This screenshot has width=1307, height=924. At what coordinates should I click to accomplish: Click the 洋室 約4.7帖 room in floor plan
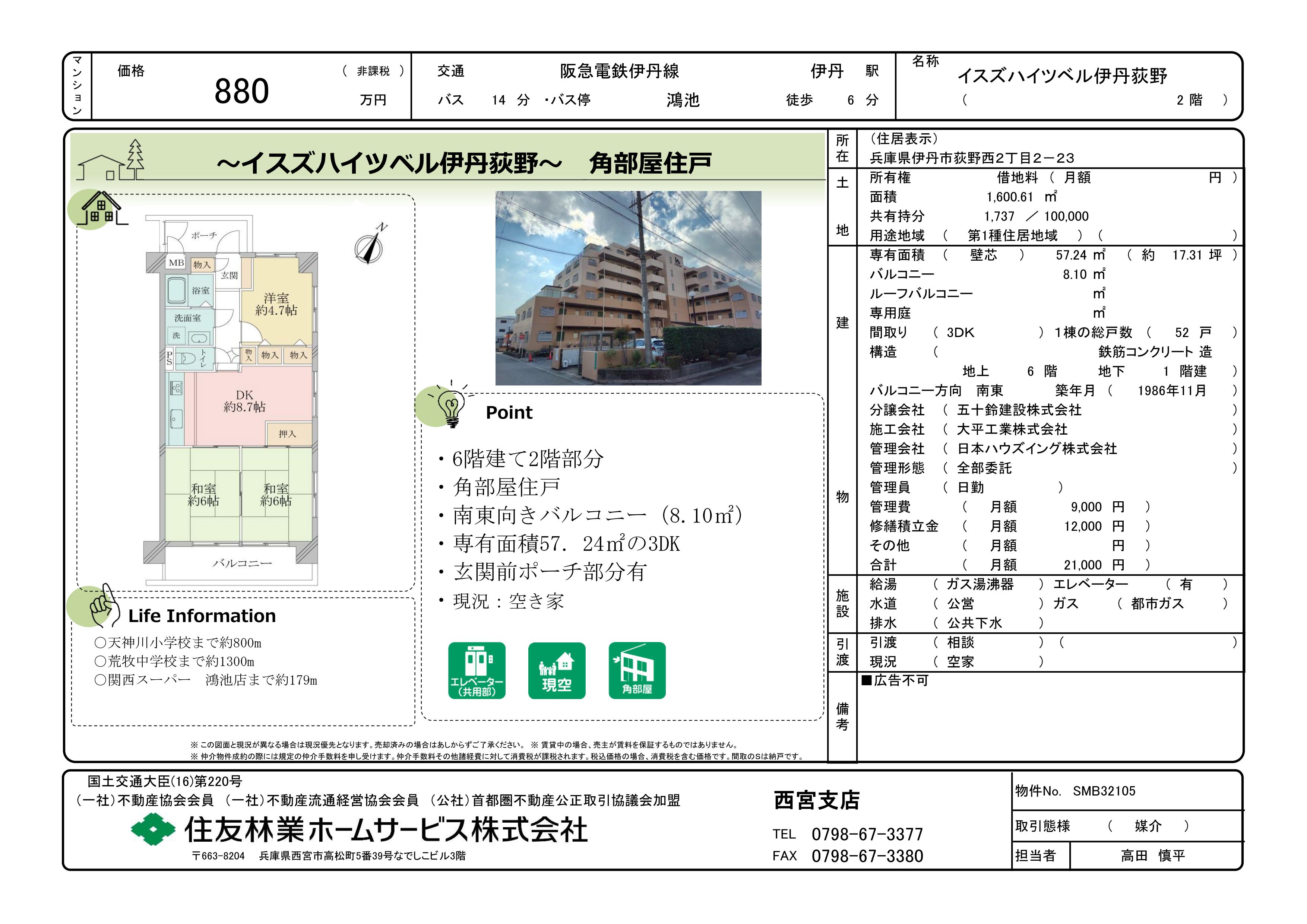[x=276, y=304]
